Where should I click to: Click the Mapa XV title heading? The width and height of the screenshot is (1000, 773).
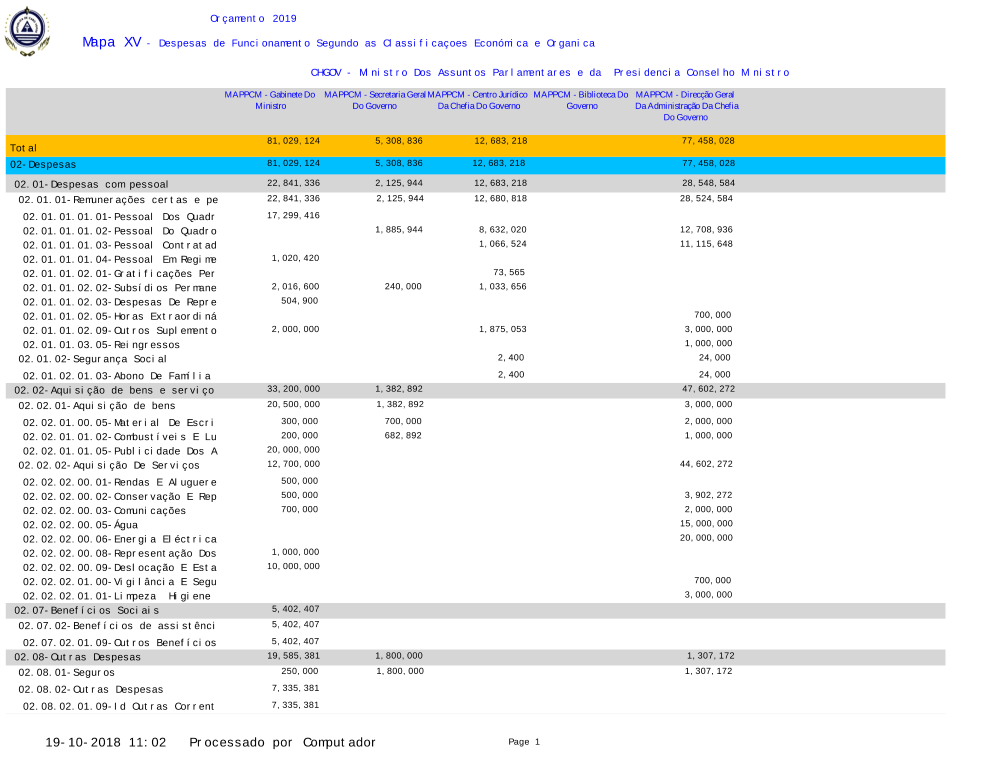point(111,42)
